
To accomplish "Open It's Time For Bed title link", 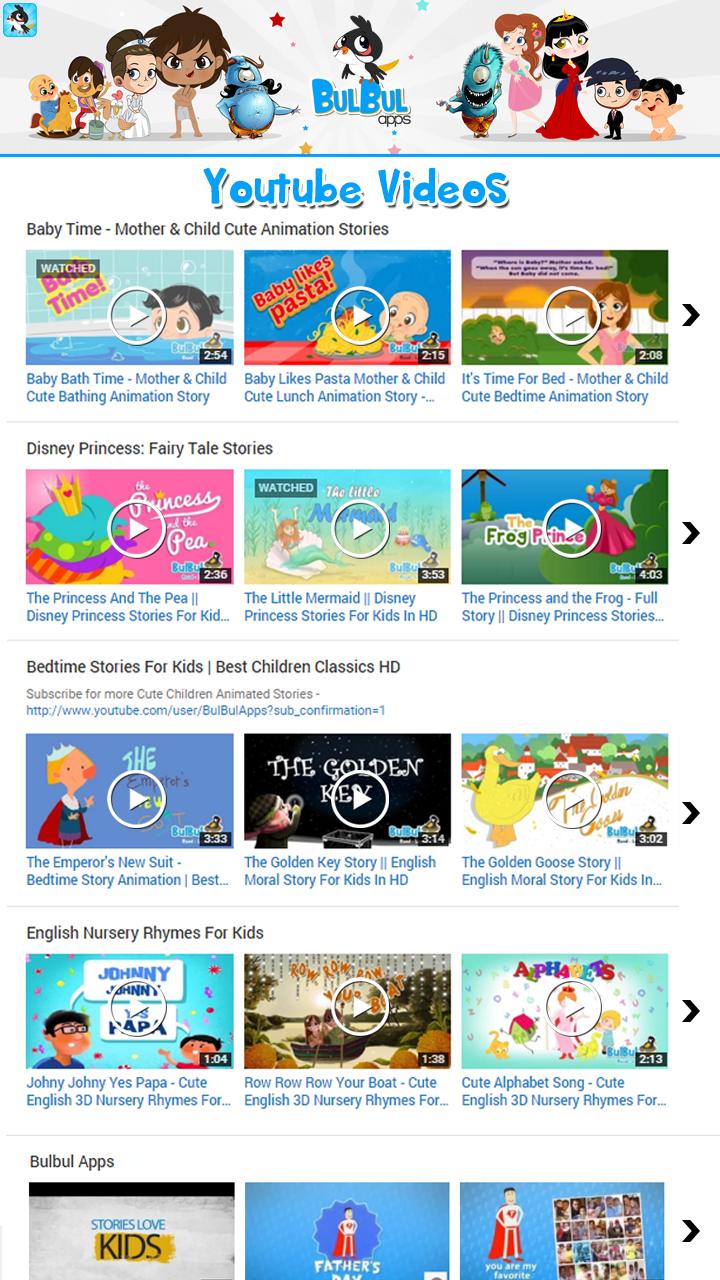I will click(x=564, y=387).
